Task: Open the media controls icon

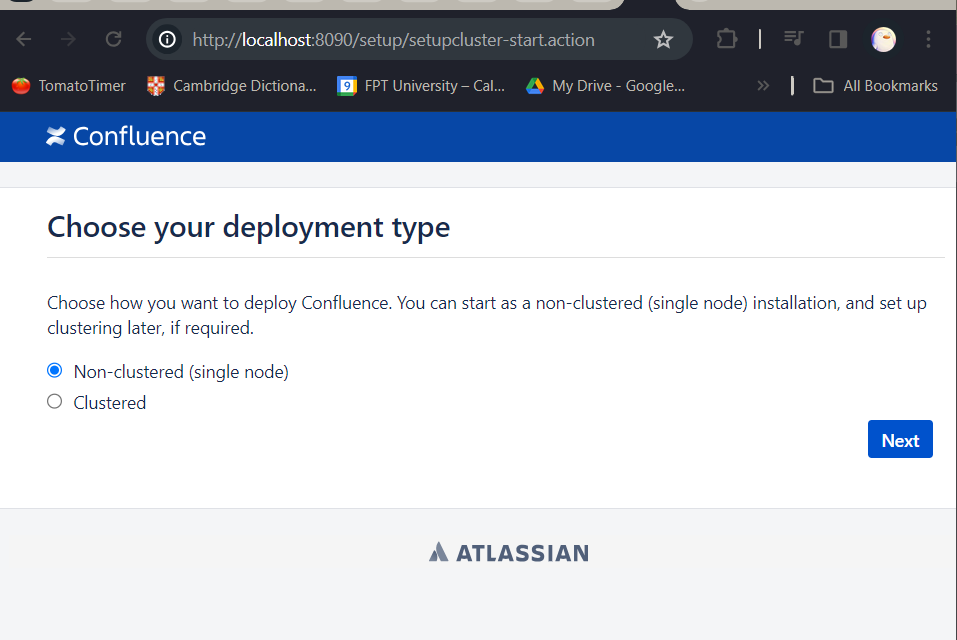Action: point(793,39)
